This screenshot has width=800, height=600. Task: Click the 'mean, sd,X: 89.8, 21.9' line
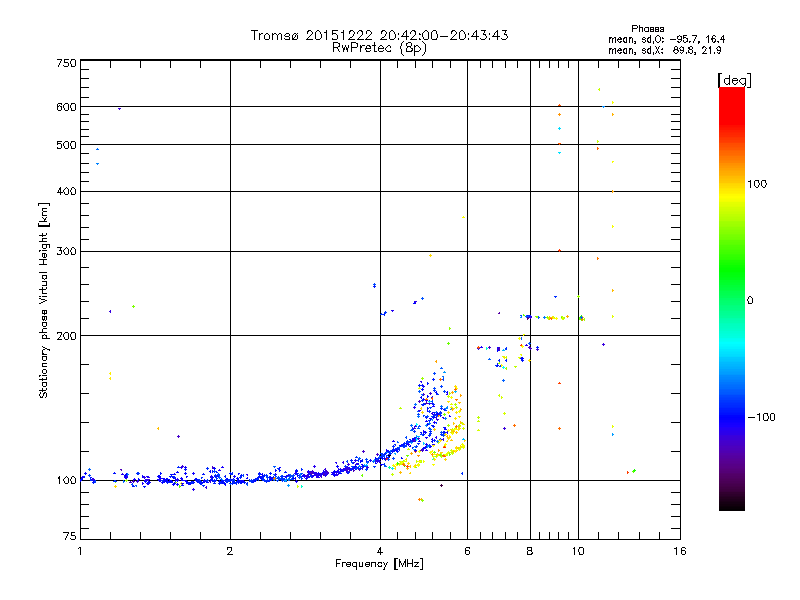pyautogui.click(x=665, y=50)
